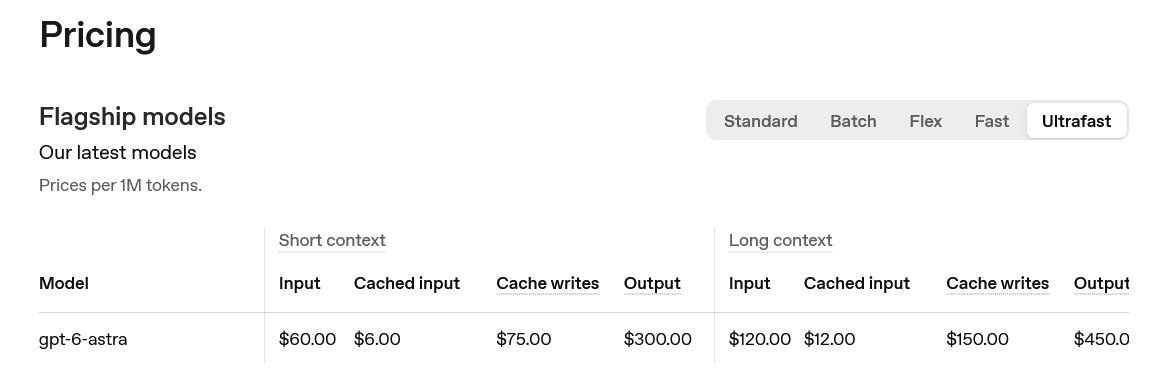Click the Long context column group label
1160x380 pixels.
tap(780, 240)
